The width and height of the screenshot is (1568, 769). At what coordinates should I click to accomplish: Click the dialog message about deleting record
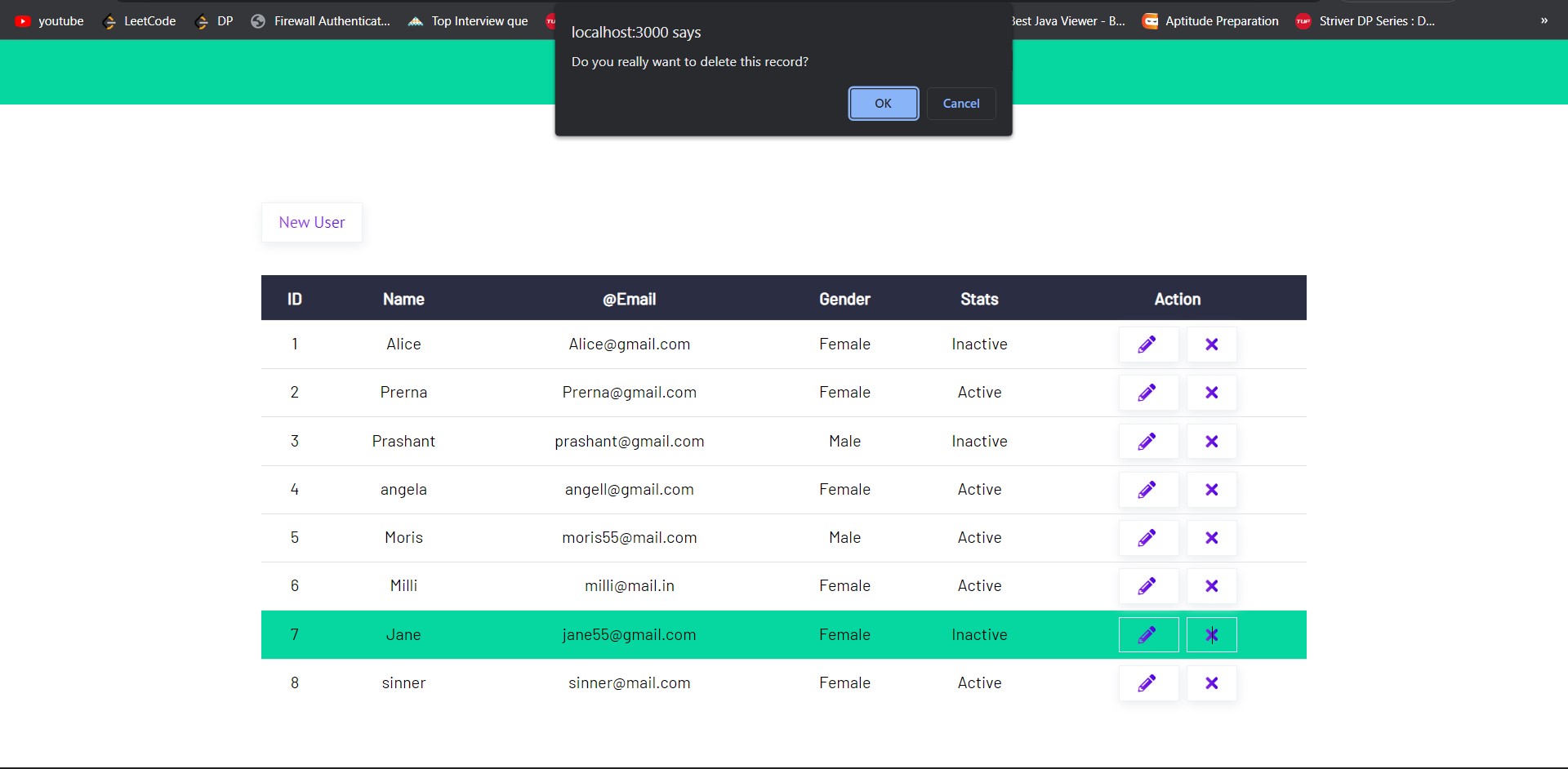point(690,62)
